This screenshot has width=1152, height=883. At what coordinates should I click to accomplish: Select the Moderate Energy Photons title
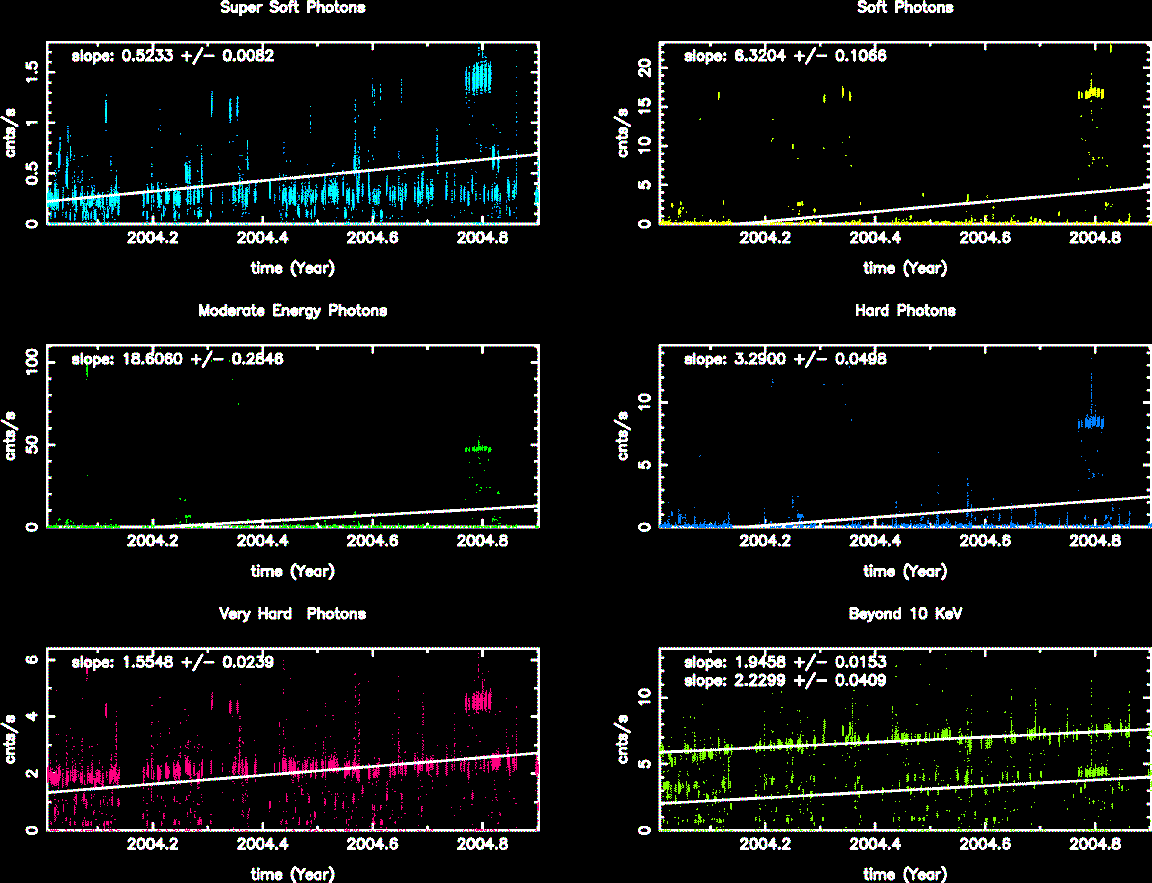coord(292,311)
